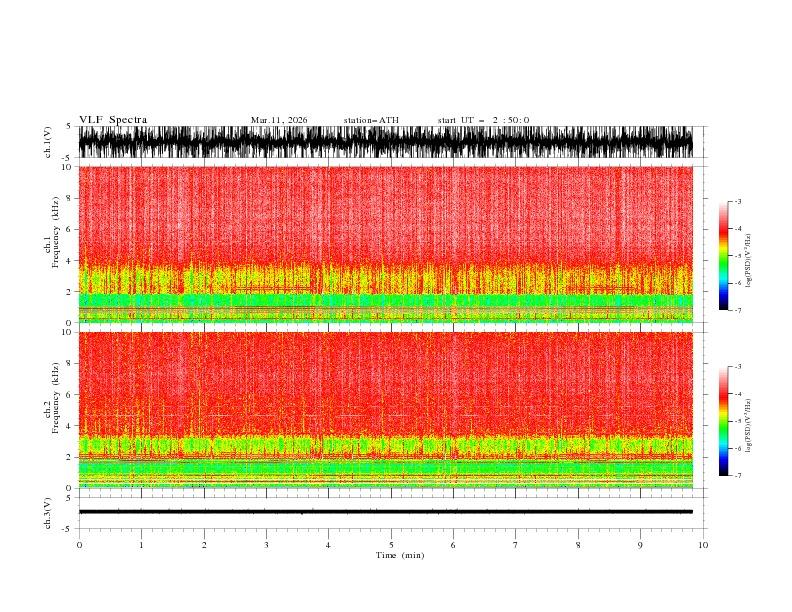Click the time axis tick label "1"

tap(141, 545)
